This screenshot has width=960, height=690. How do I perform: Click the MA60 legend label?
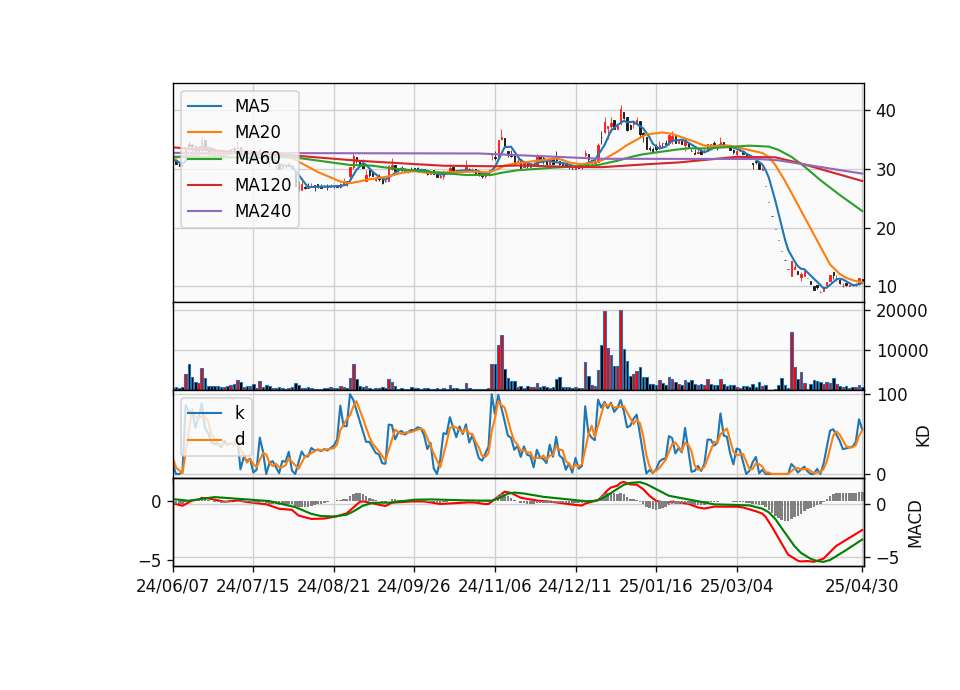click(257, 159)
